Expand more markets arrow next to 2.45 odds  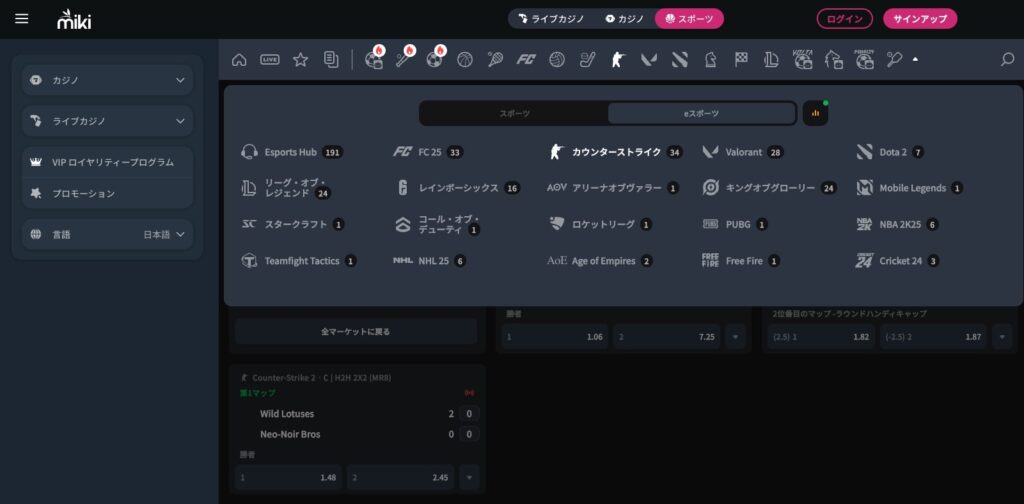pos(469,477)
